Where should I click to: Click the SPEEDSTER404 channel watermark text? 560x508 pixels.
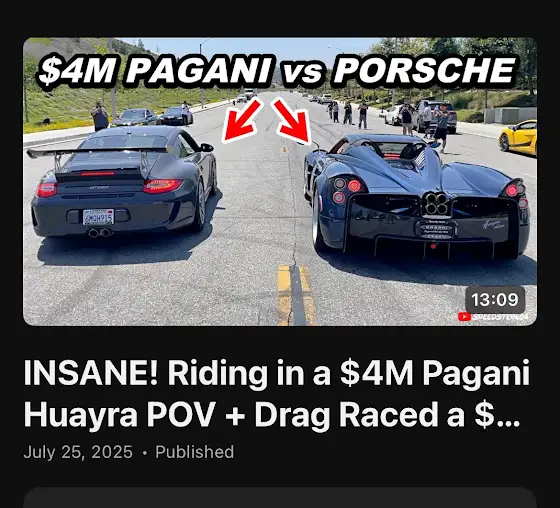[x=500, y=317]
